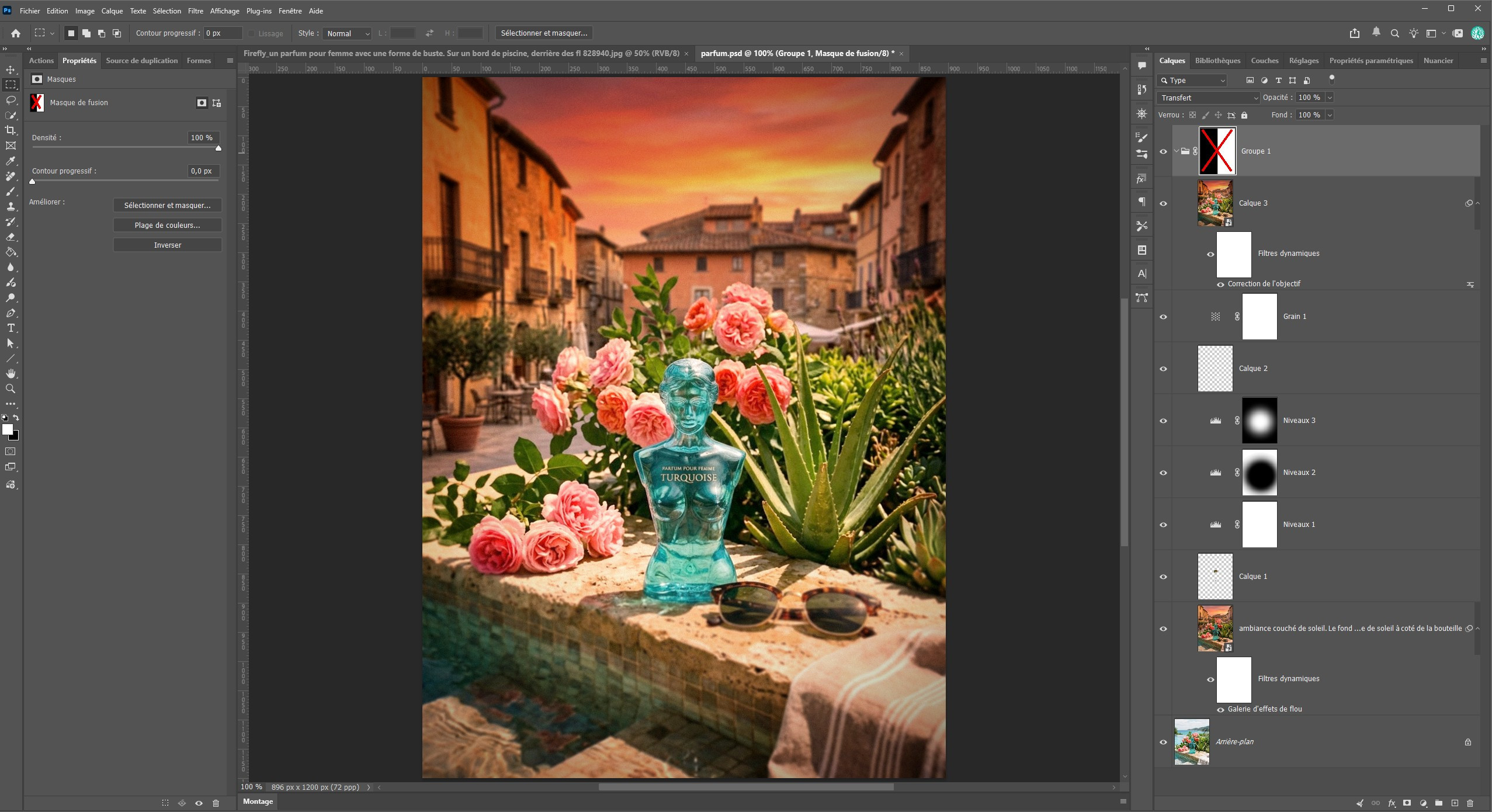Viewport: 1492px width, 812px height.
Task: Click the foreground color swatch
Action: tap(8, 429)
